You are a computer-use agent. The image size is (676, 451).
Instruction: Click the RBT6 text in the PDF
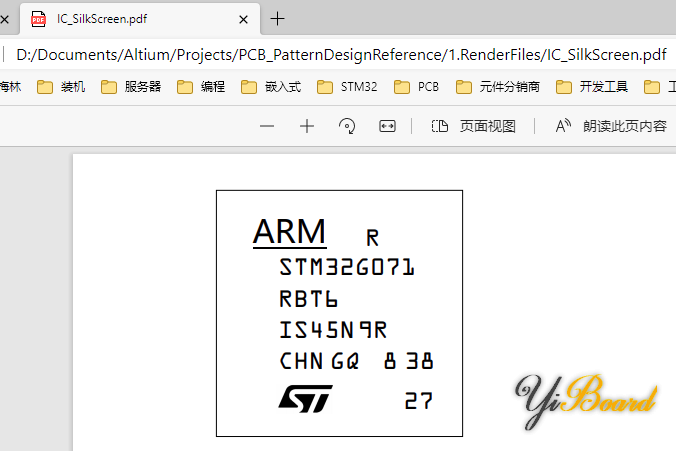point(308,299)
